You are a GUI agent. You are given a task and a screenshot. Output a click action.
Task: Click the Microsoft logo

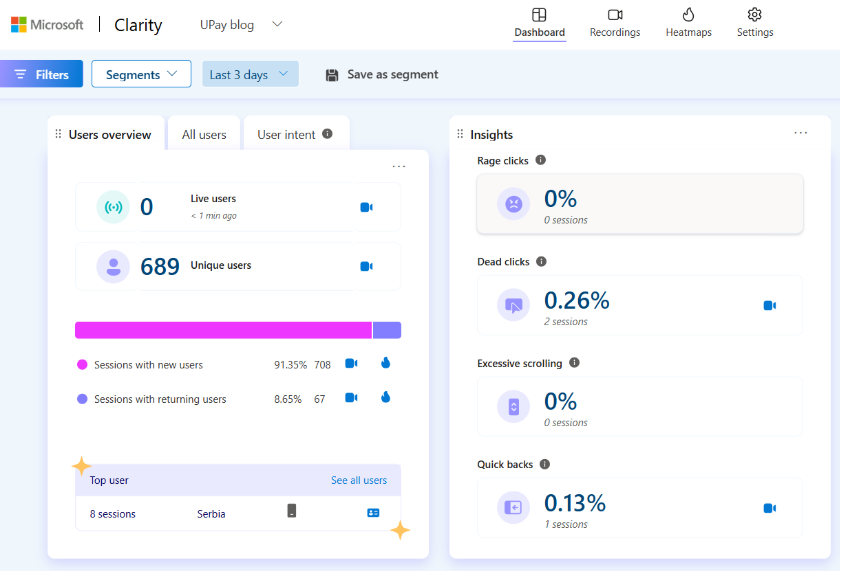pos(47,25)
